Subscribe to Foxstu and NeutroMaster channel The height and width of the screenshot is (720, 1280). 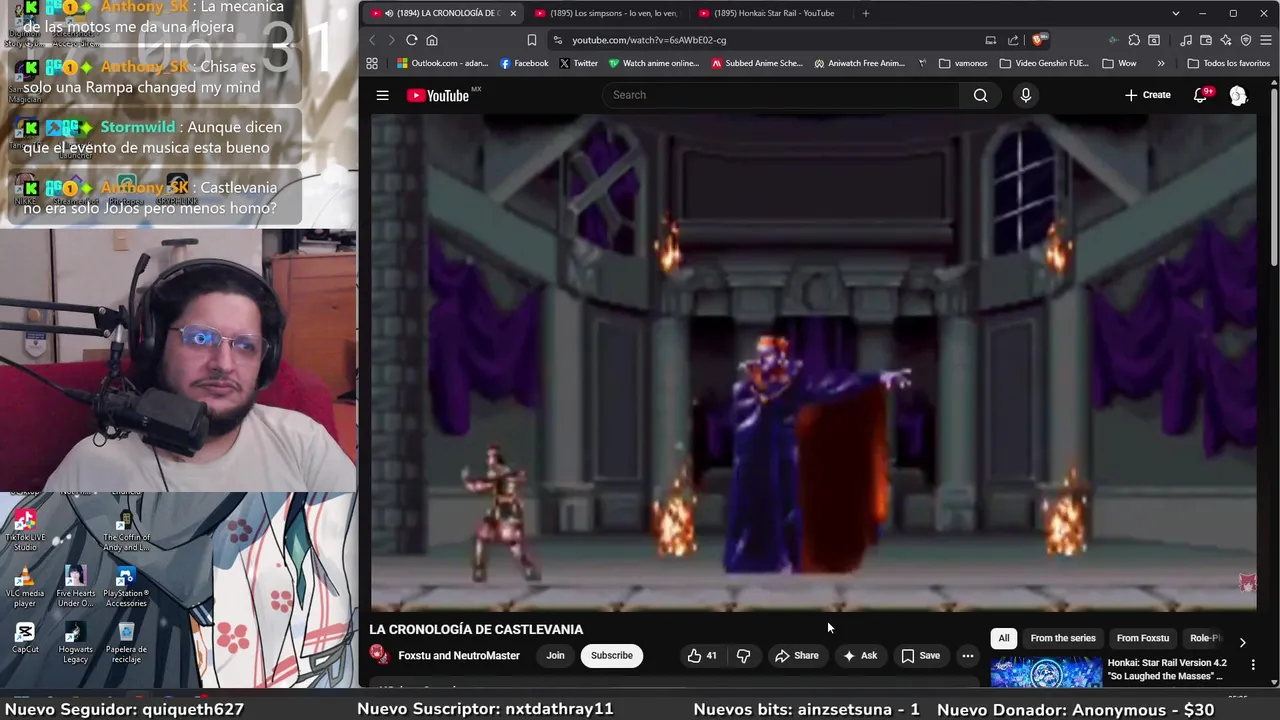[611, 656]
